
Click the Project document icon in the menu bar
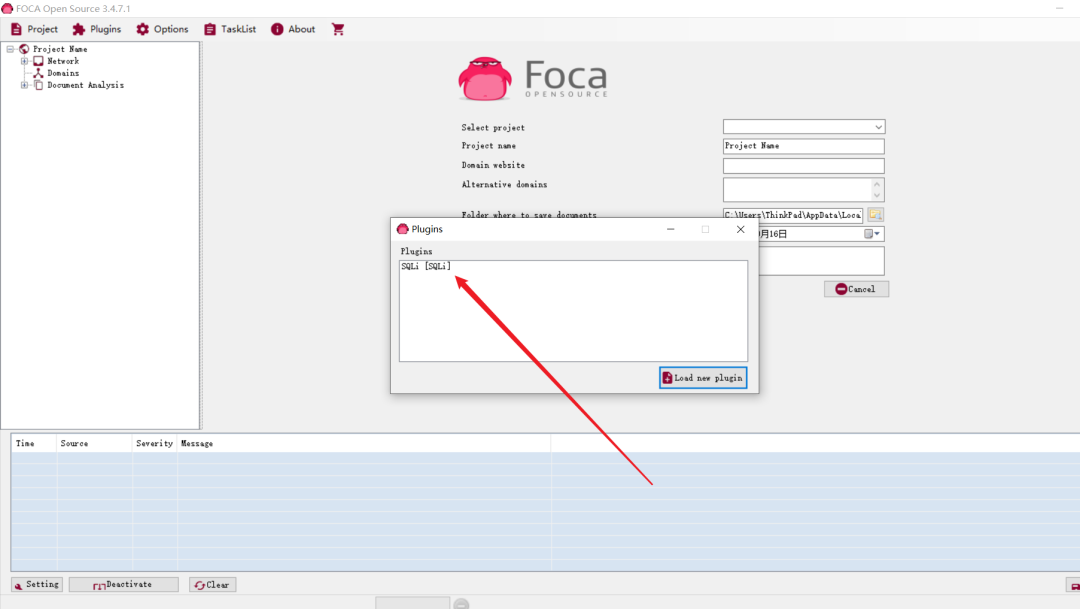[17, 29]
